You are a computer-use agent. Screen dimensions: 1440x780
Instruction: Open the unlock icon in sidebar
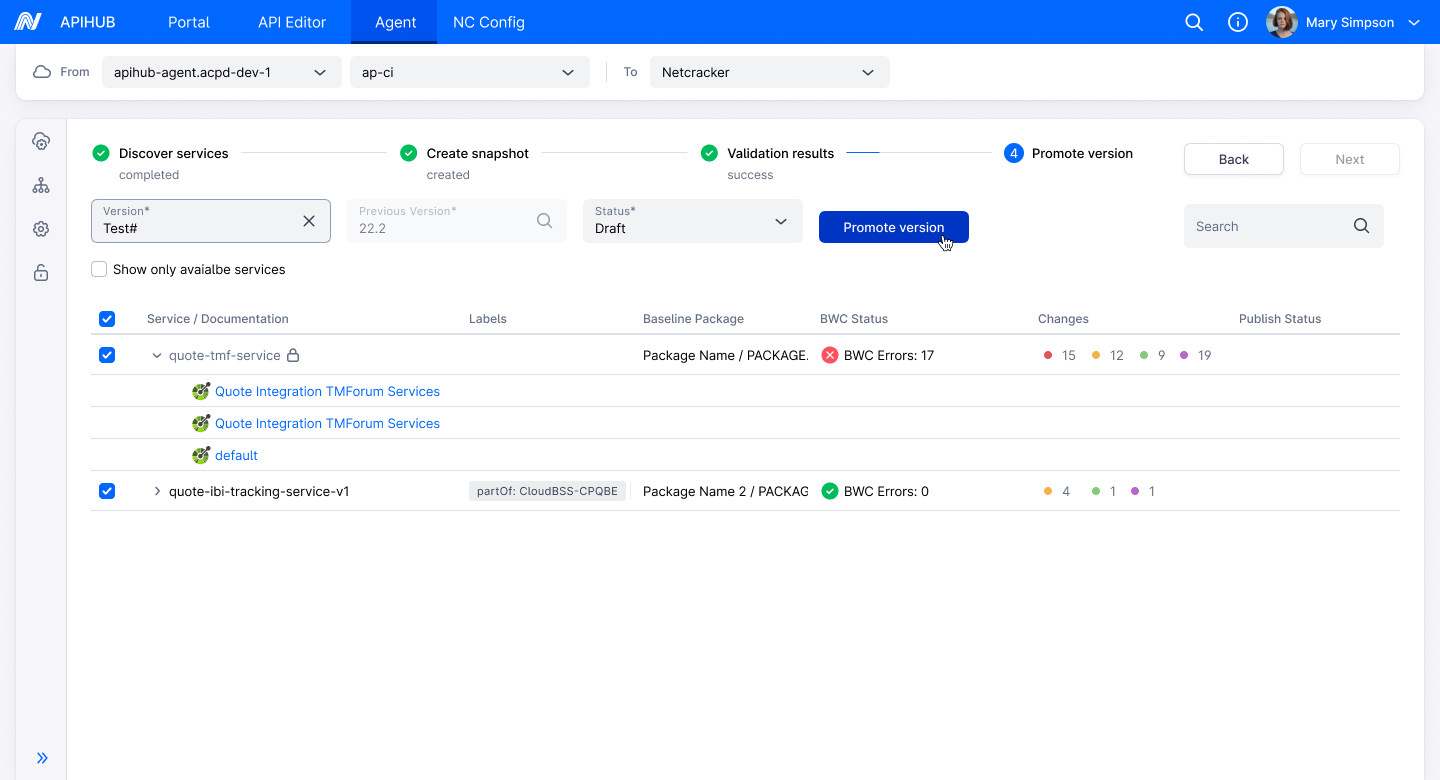[x=41, y=273]
